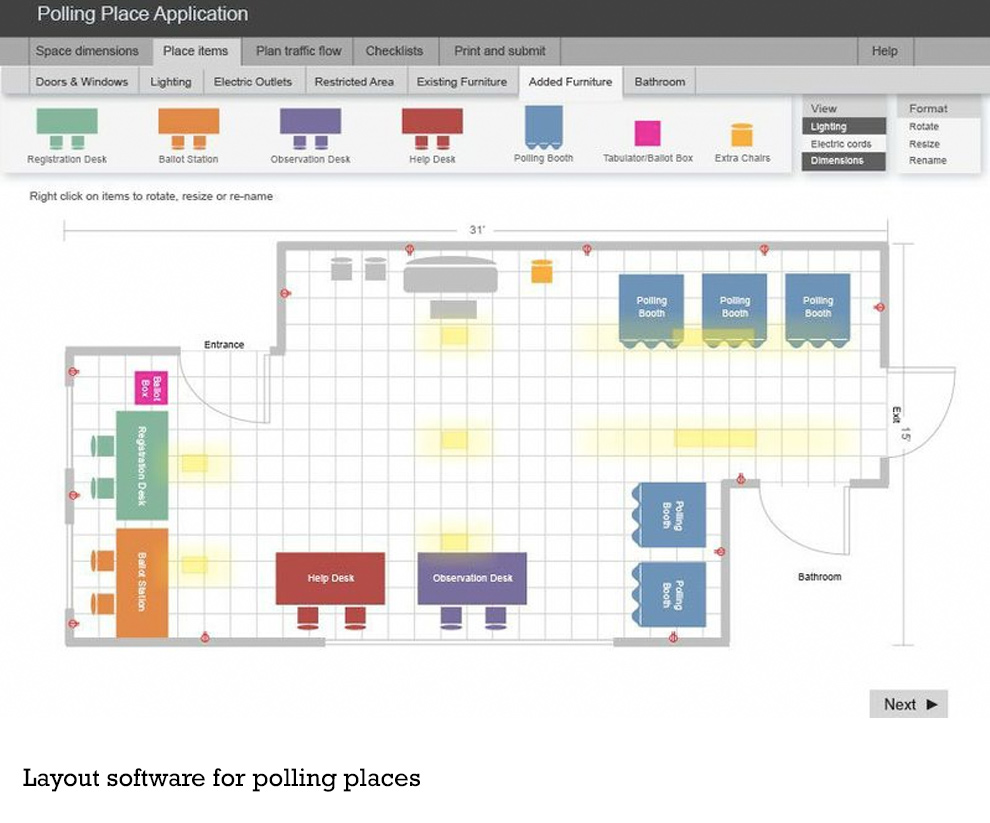Click the Help button
Screen dimensions: 990x823
coord(884,51)
